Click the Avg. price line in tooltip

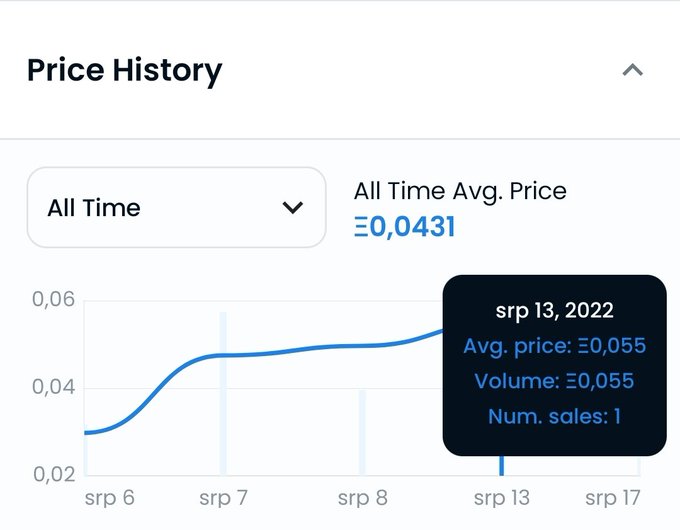554,346
